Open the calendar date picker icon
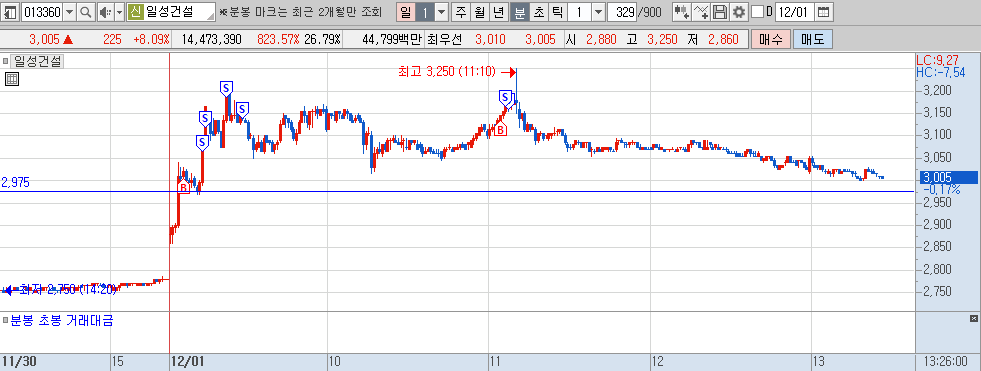Viewport: 981px width, 371px height. (824, 11)
